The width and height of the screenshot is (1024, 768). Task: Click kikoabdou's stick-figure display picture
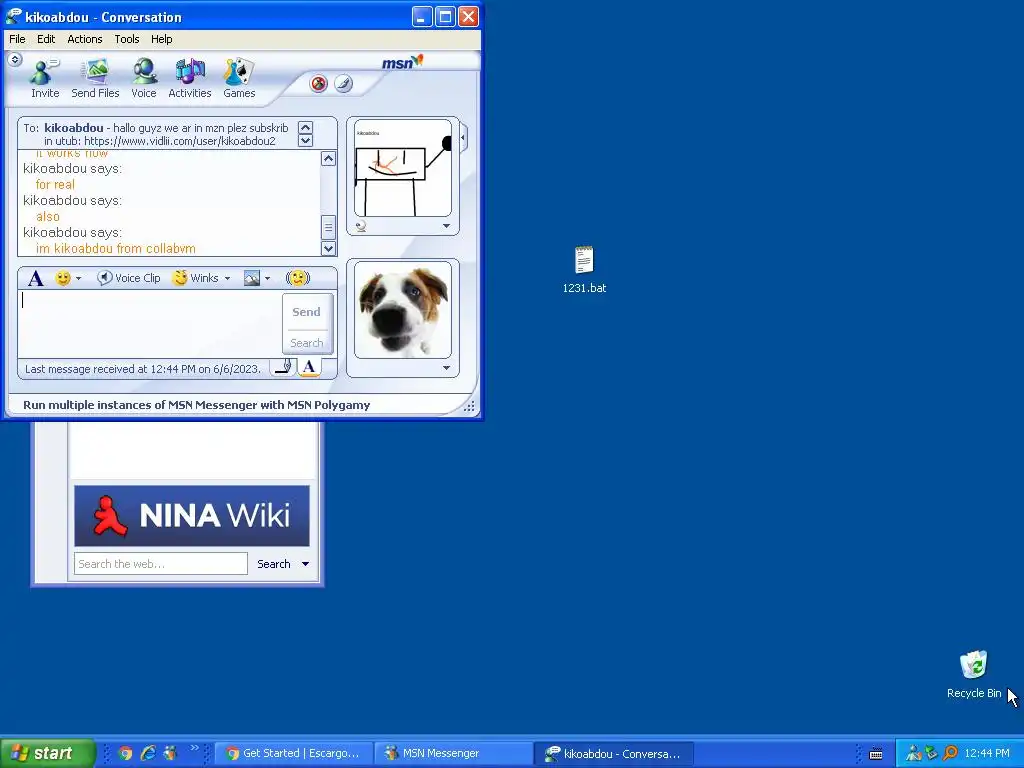[403, 168]
